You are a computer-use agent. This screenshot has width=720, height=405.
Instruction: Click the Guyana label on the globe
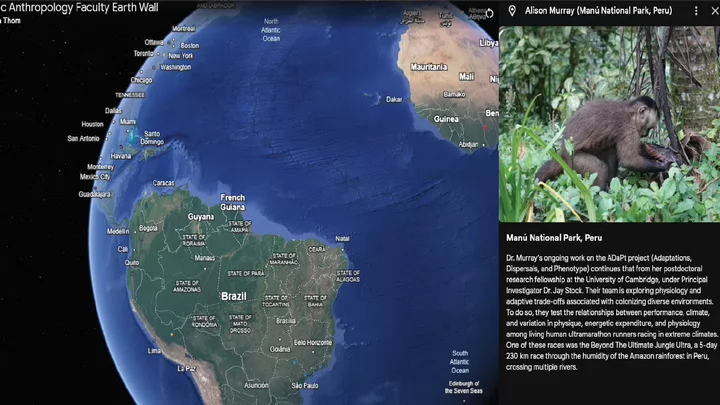pyautogui.click(x=201, y=217)
